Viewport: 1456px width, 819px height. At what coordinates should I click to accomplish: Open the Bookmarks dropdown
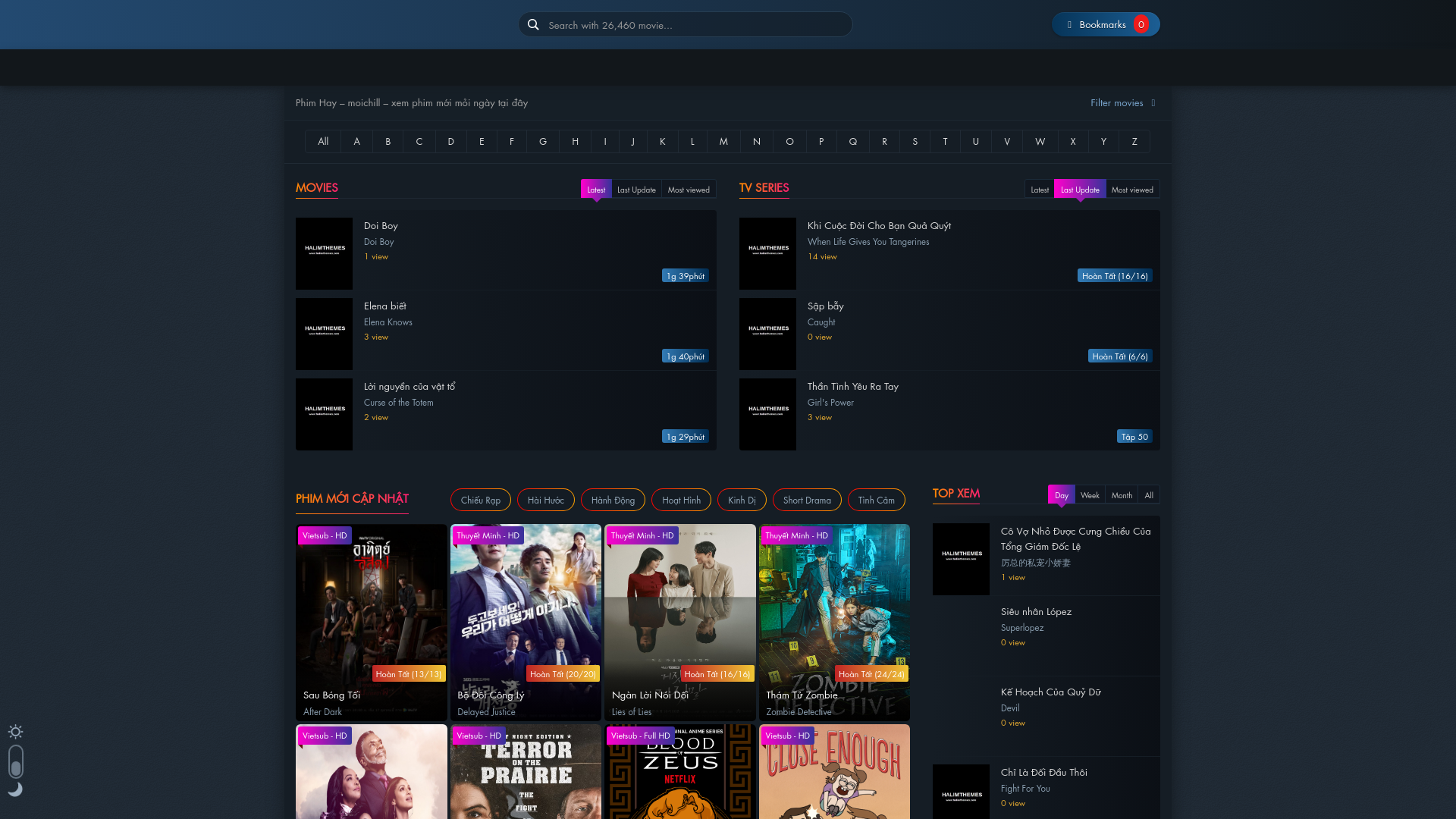click(1105, 25)
